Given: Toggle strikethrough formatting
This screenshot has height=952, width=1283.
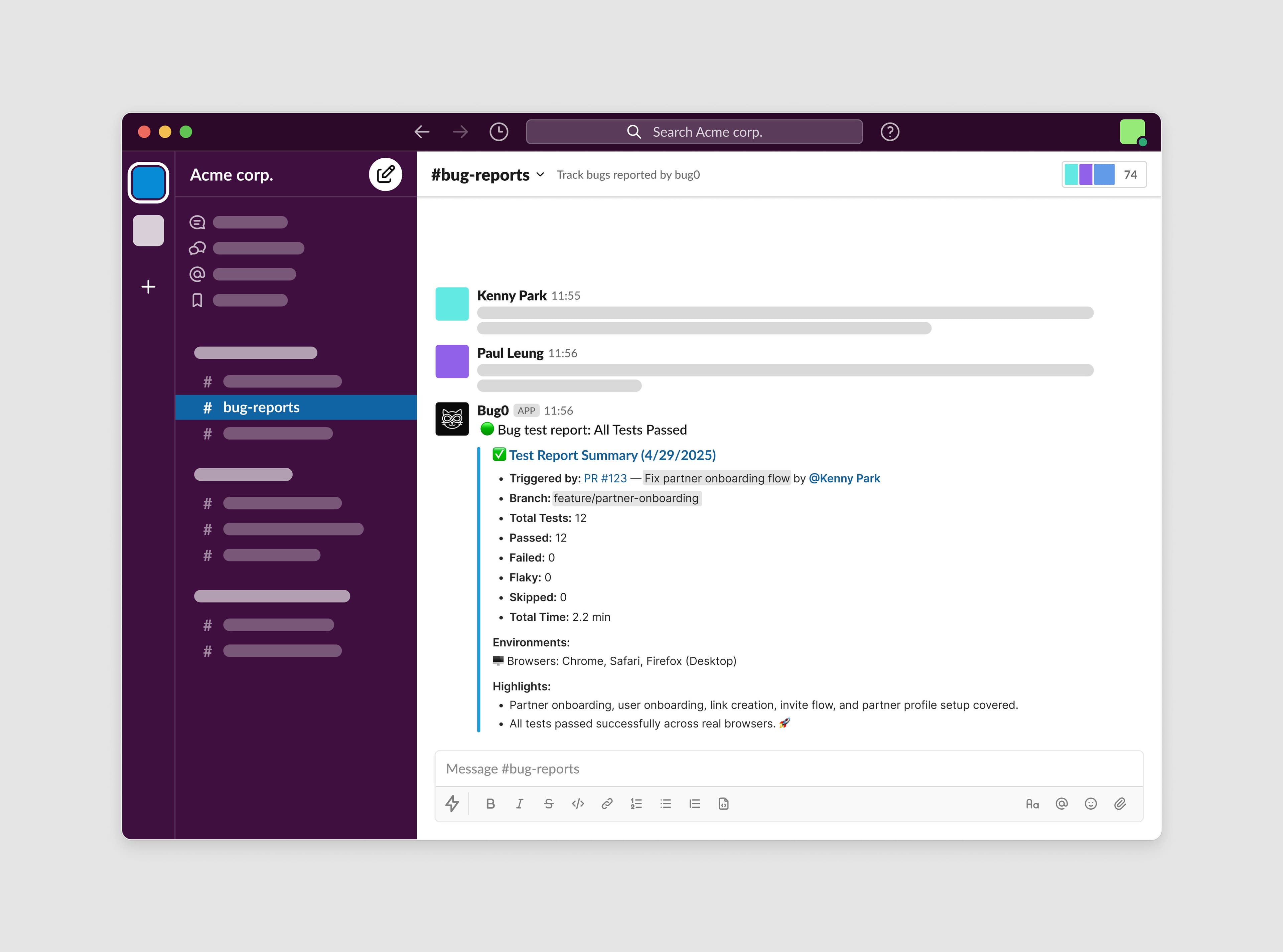Looking at the screenshot, I should coord(549,804).
